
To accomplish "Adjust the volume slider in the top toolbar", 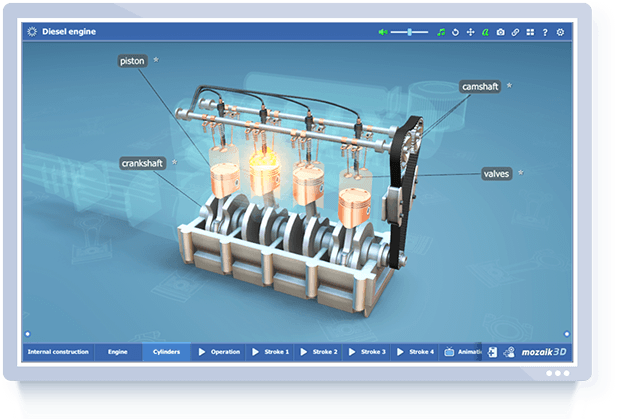I will click(x=409, y=32).
